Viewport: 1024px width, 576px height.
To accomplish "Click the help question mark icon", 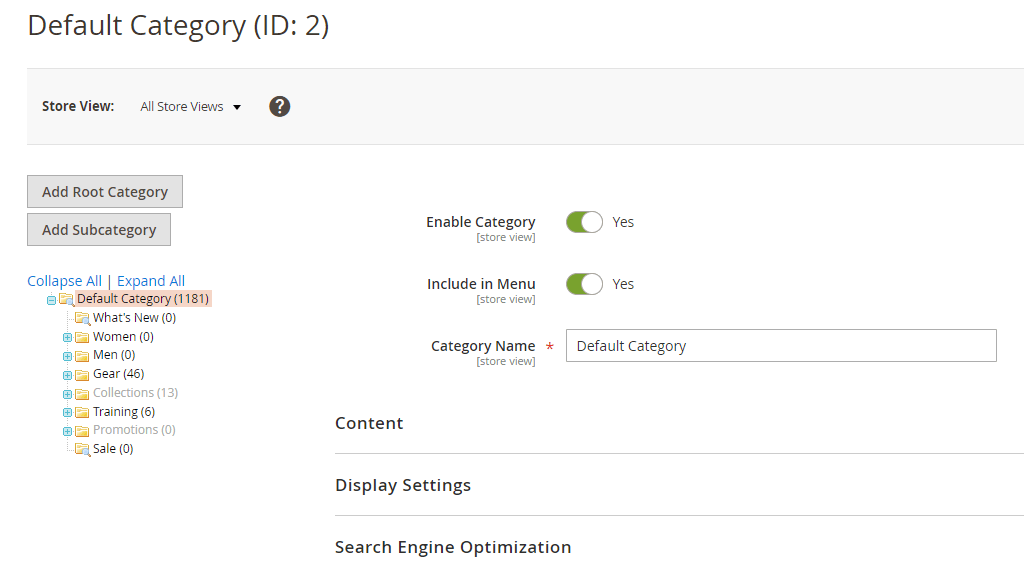I will click(280, 106).
